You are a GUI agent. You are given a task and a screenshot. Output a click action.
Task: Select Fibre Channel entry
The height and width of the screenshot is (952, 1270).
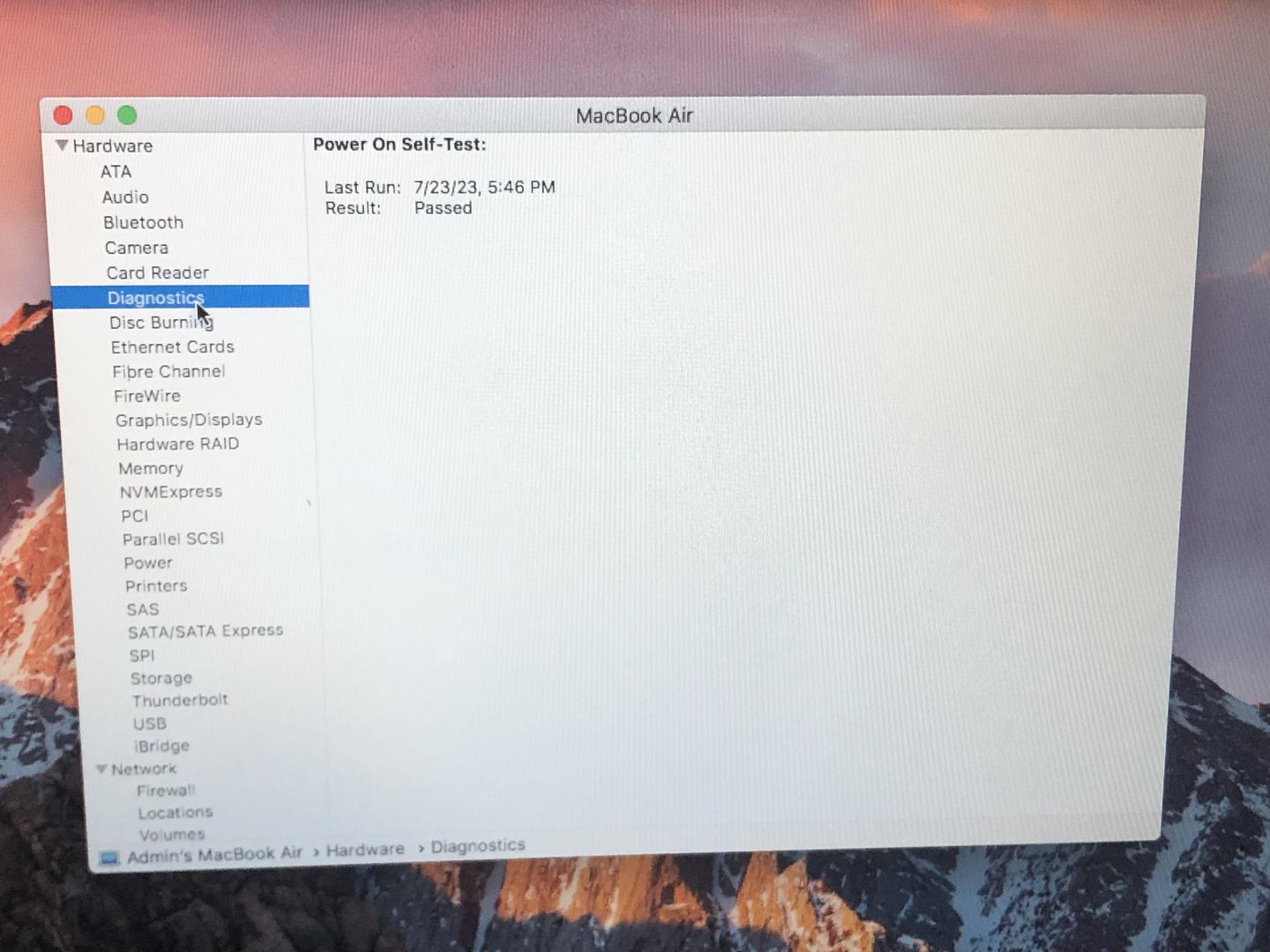point(168,372)
